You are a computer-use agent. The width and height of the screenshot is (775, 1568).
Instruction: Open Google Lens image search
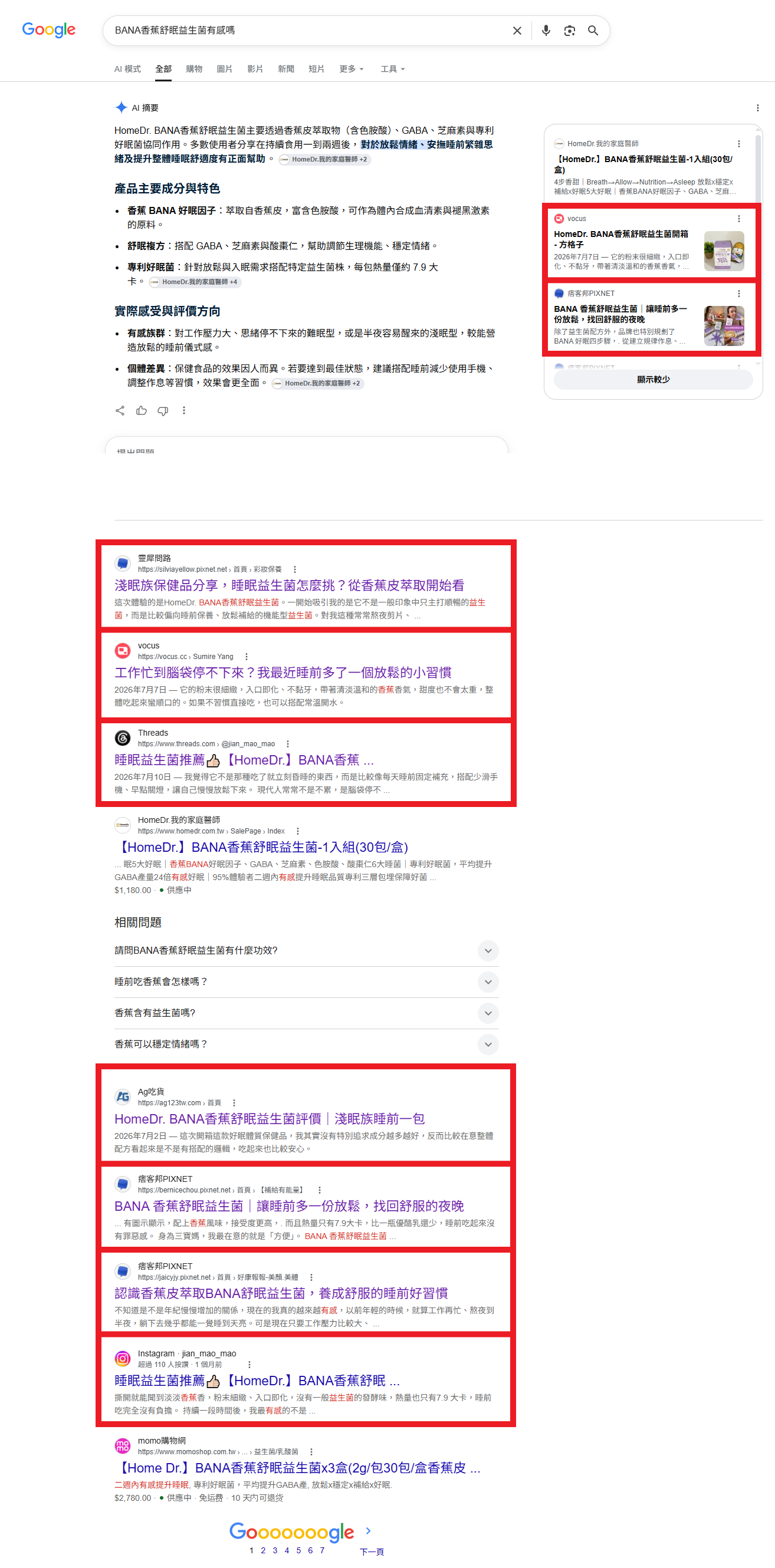[569, 31]
